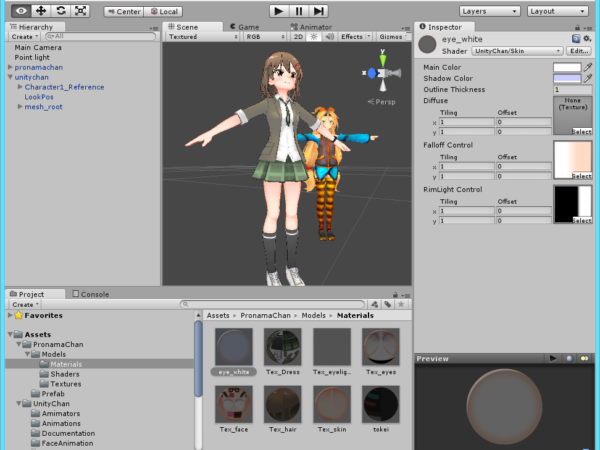Focus the Project search field
The width and height of the screenshot is (600, 450).
(x=272, y=304)
